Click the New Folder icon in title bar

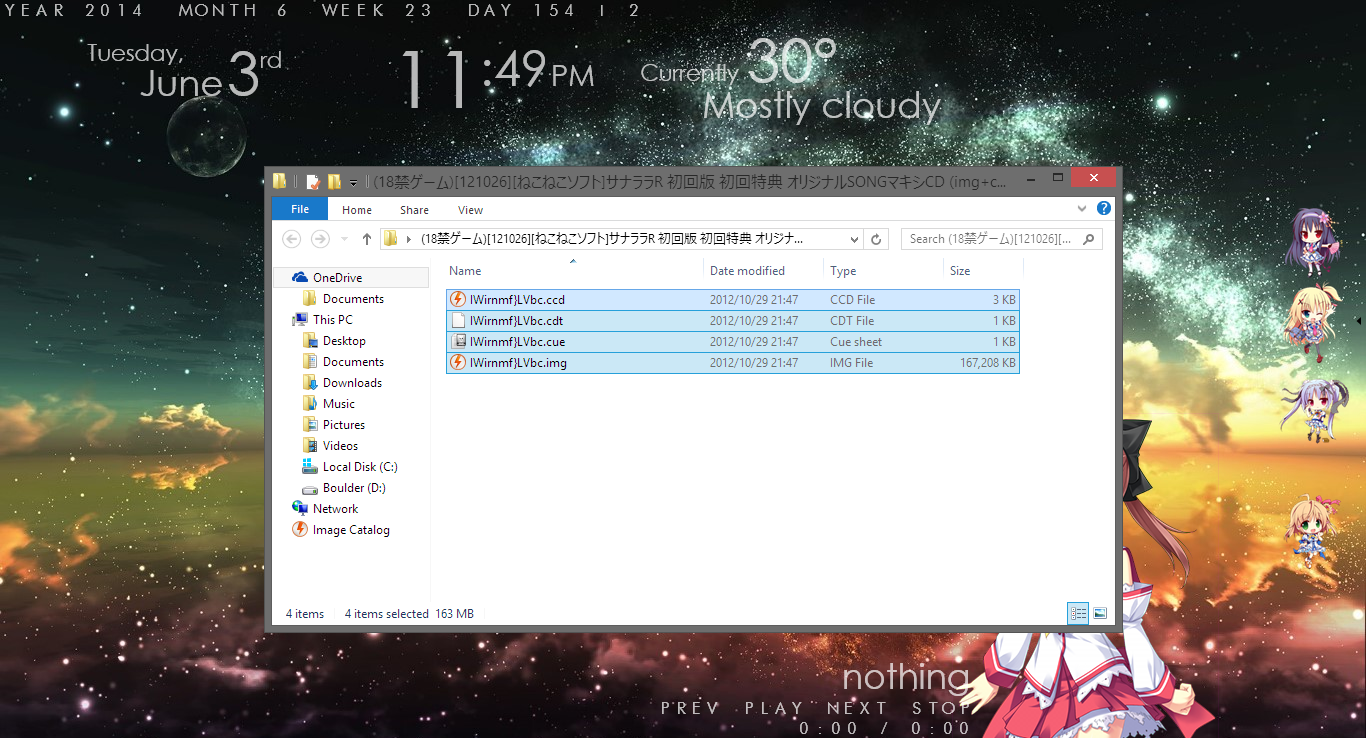(334, 182)
